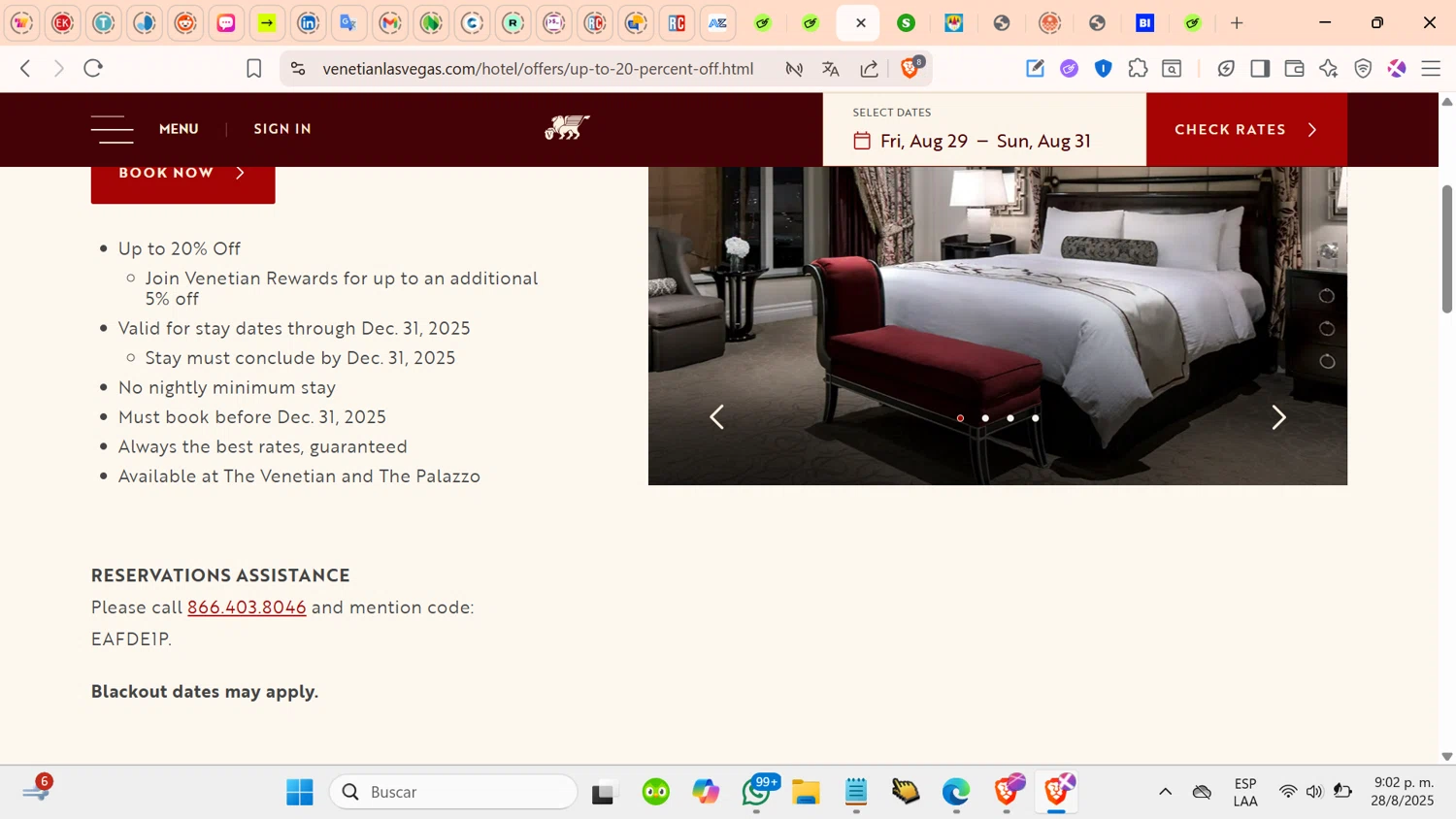Open the extensions puzzle icon
This screenshot has width=1456, height=819.
tap(1138, 68)
